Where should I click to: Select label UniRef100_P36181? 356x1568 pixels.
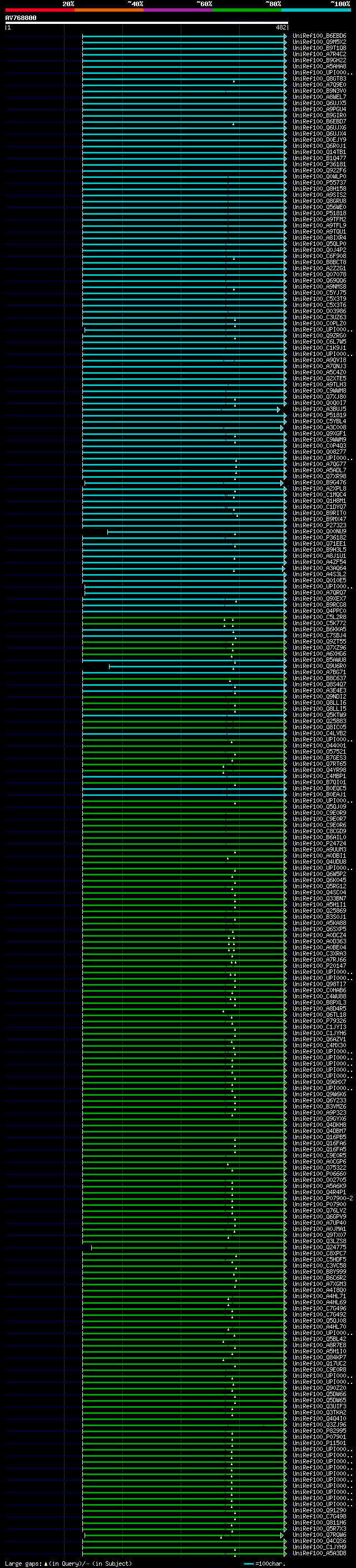(319, 164)
